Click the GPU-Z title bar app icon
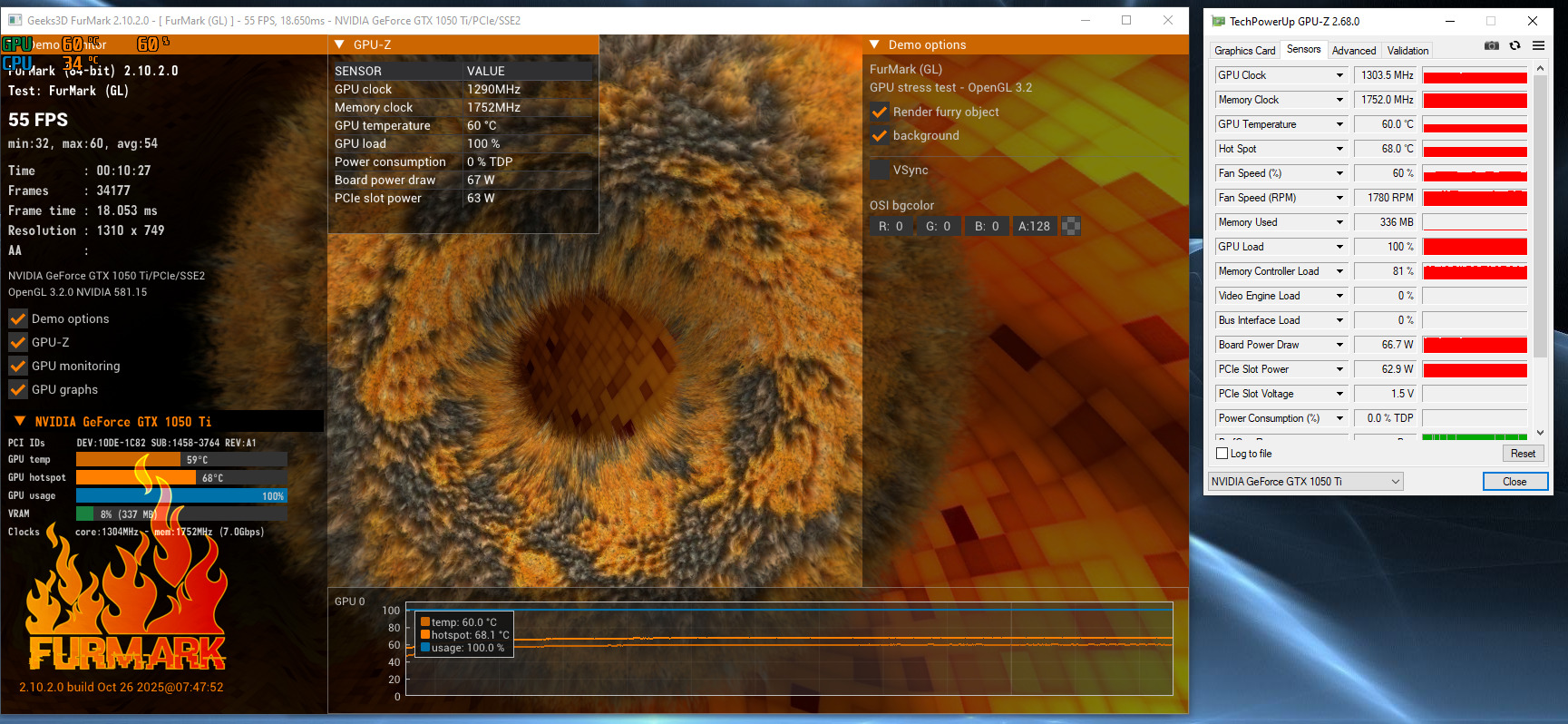1568x724 pixels. click(x=1218, y=21)
